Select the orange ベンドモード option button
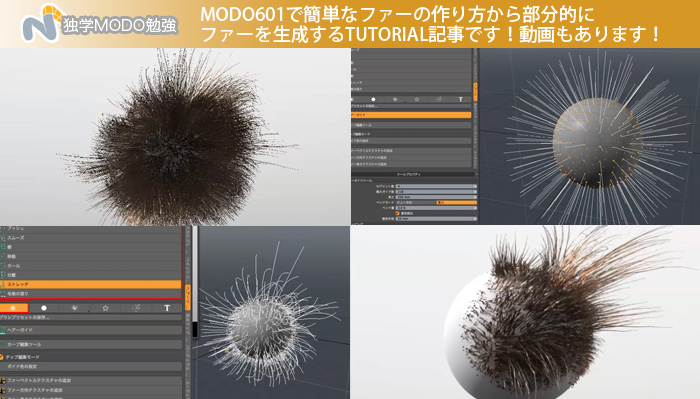 (456, 203)
